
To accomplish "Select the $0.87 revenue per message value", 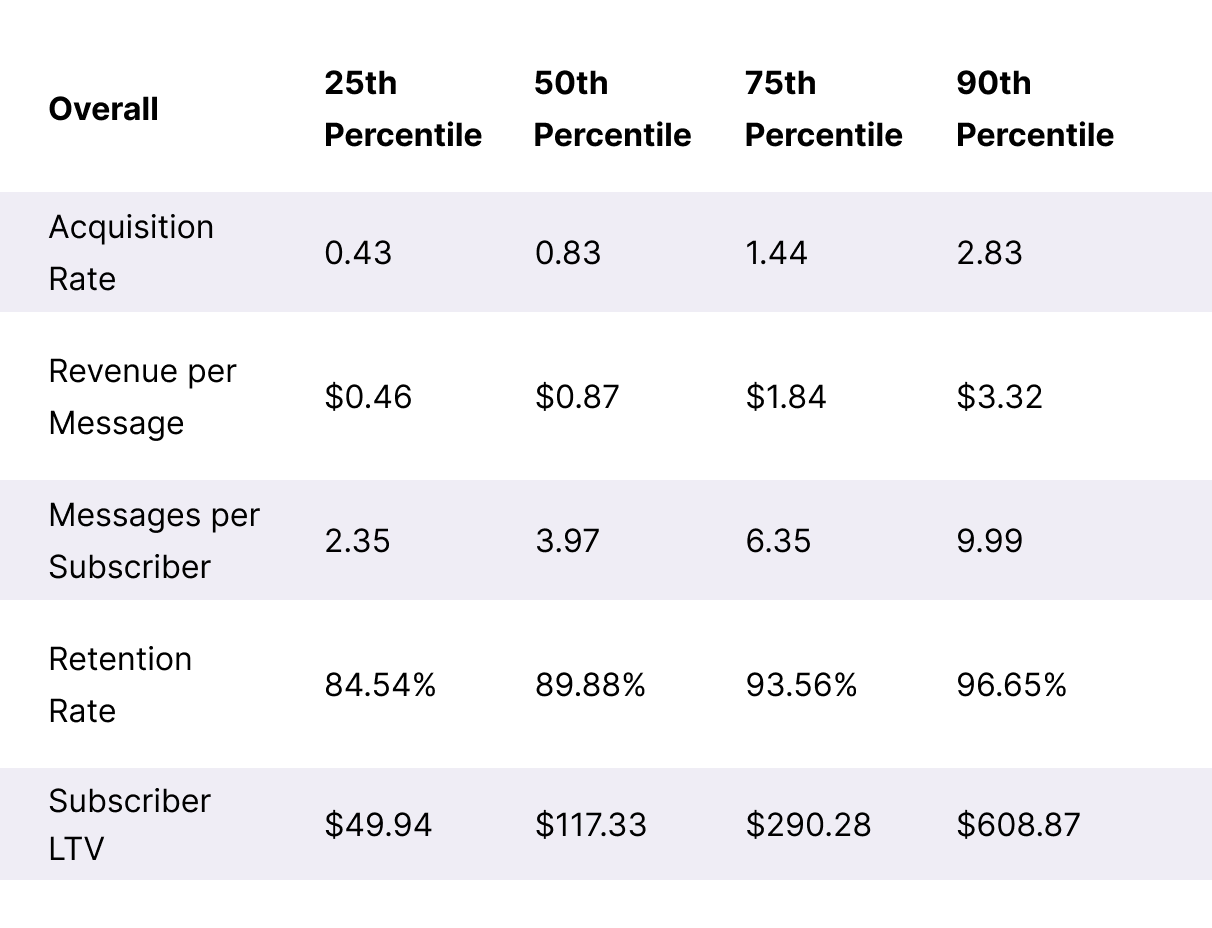I will (x=577, y=397).
